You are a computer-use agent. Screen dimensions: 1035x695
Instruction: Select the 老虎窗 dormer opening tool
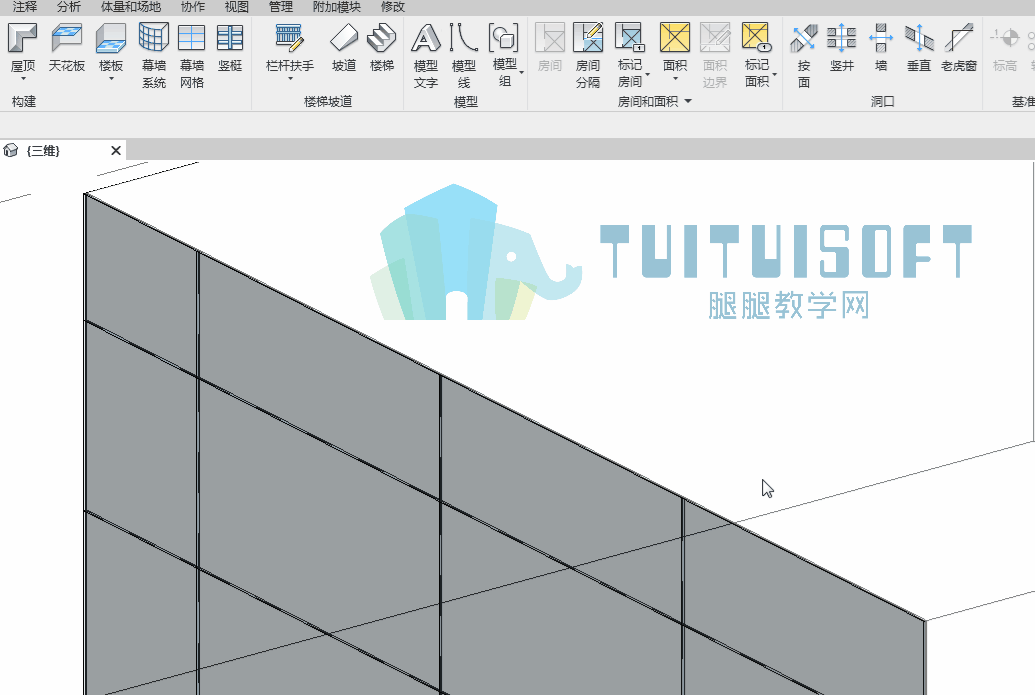click(x=958, y=48)
